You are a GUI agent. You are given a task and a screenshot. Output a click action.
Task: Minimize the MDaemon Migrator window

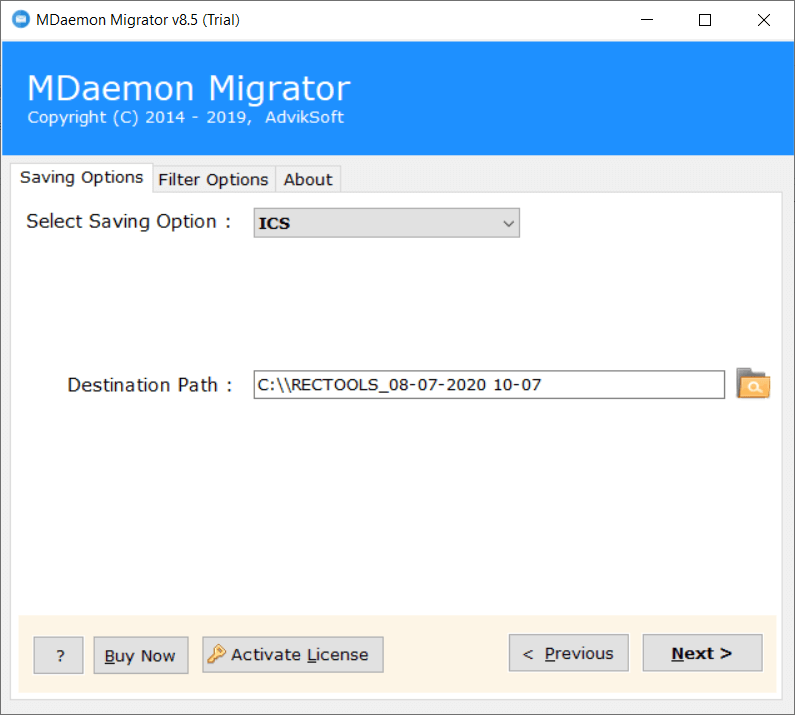coord(646,20)
